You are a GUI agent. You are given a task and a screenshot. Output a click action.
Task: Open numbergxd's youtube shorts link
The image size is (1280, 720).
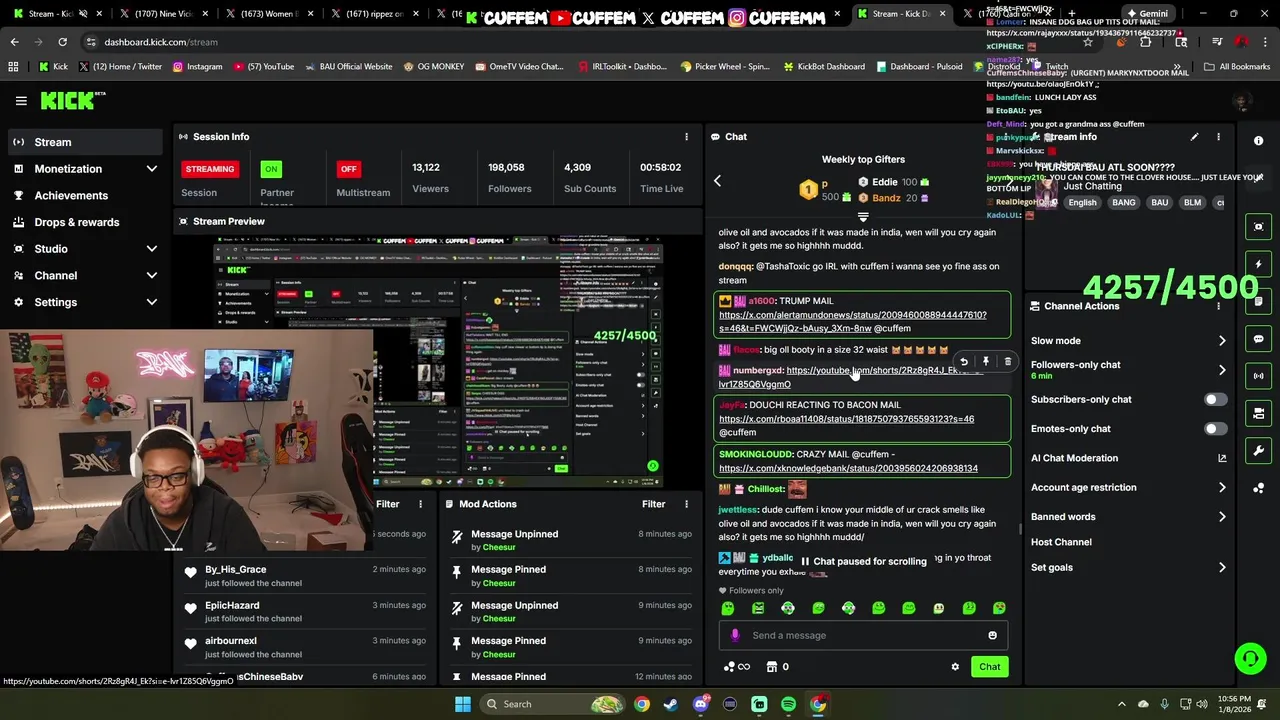852,377
